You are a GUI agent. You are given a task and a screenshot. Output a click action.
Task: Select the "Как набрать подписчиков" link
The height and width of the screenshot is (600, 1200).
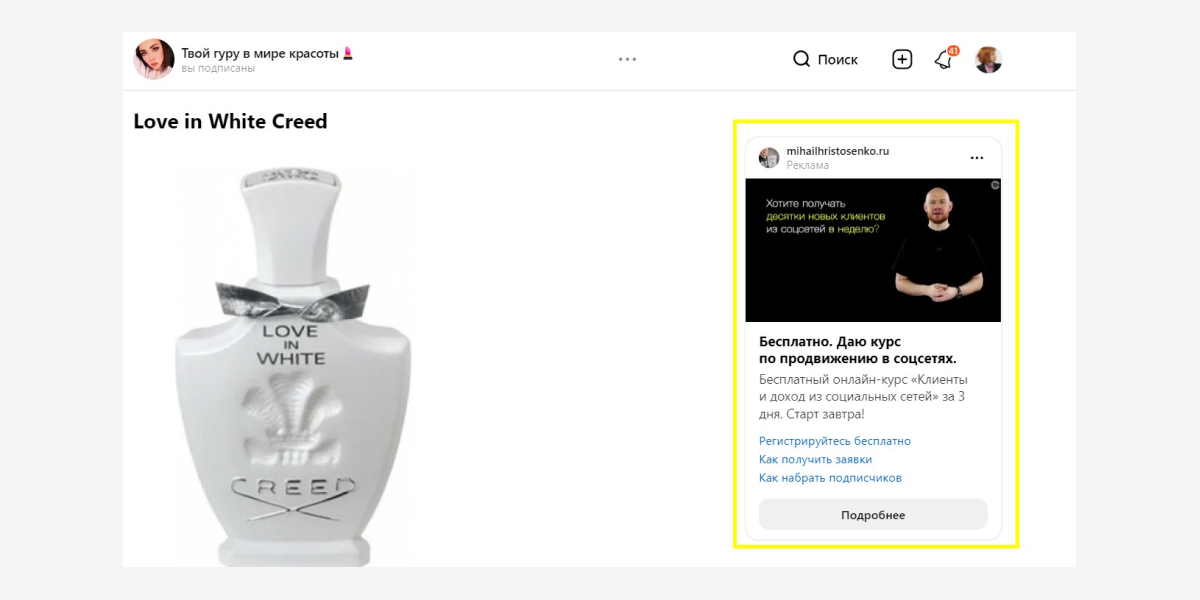(x=830, y=478)
